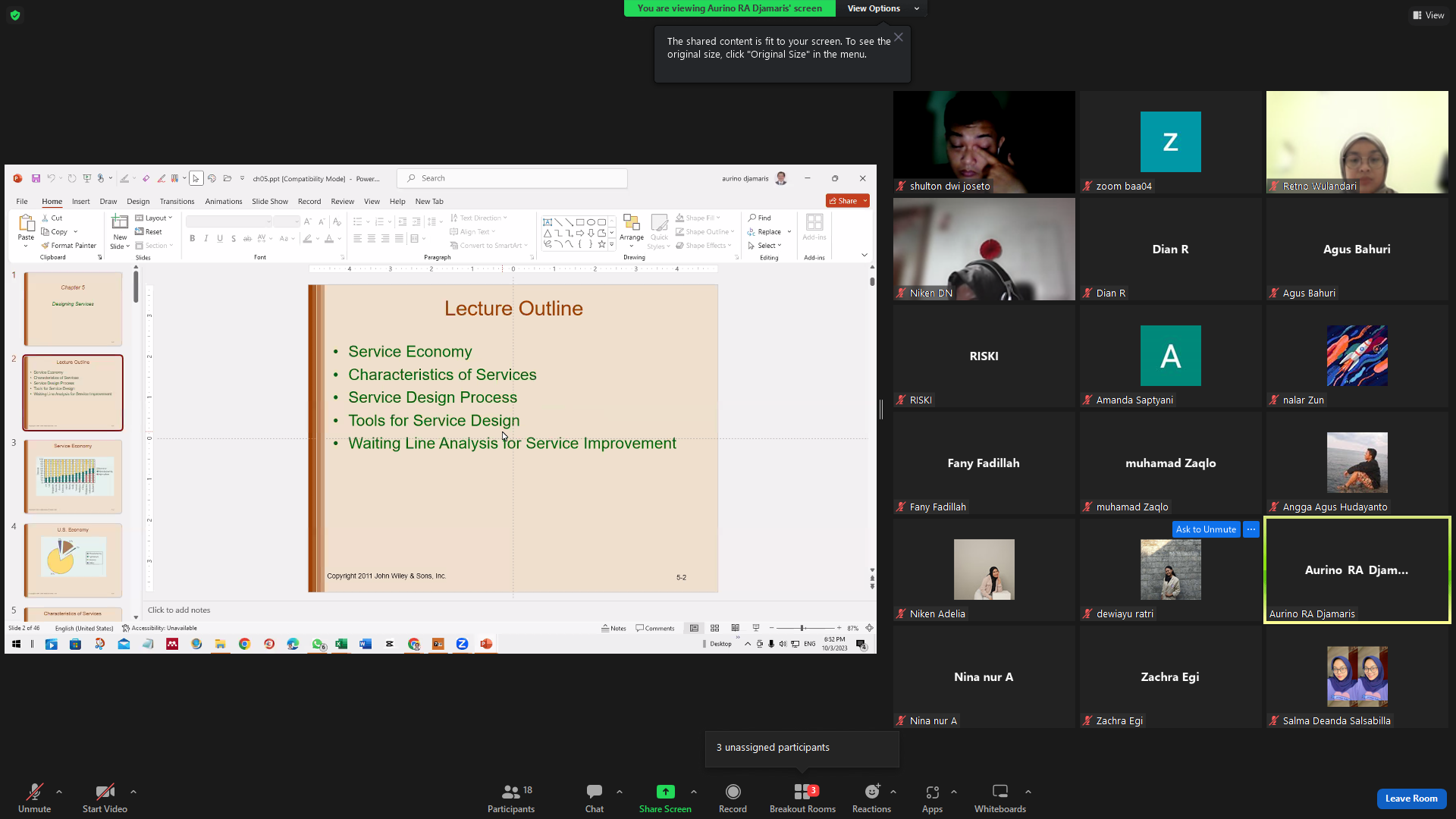
Task: Select slide 4 U.S. Economy thumbnail
Action: coord(73,560)
